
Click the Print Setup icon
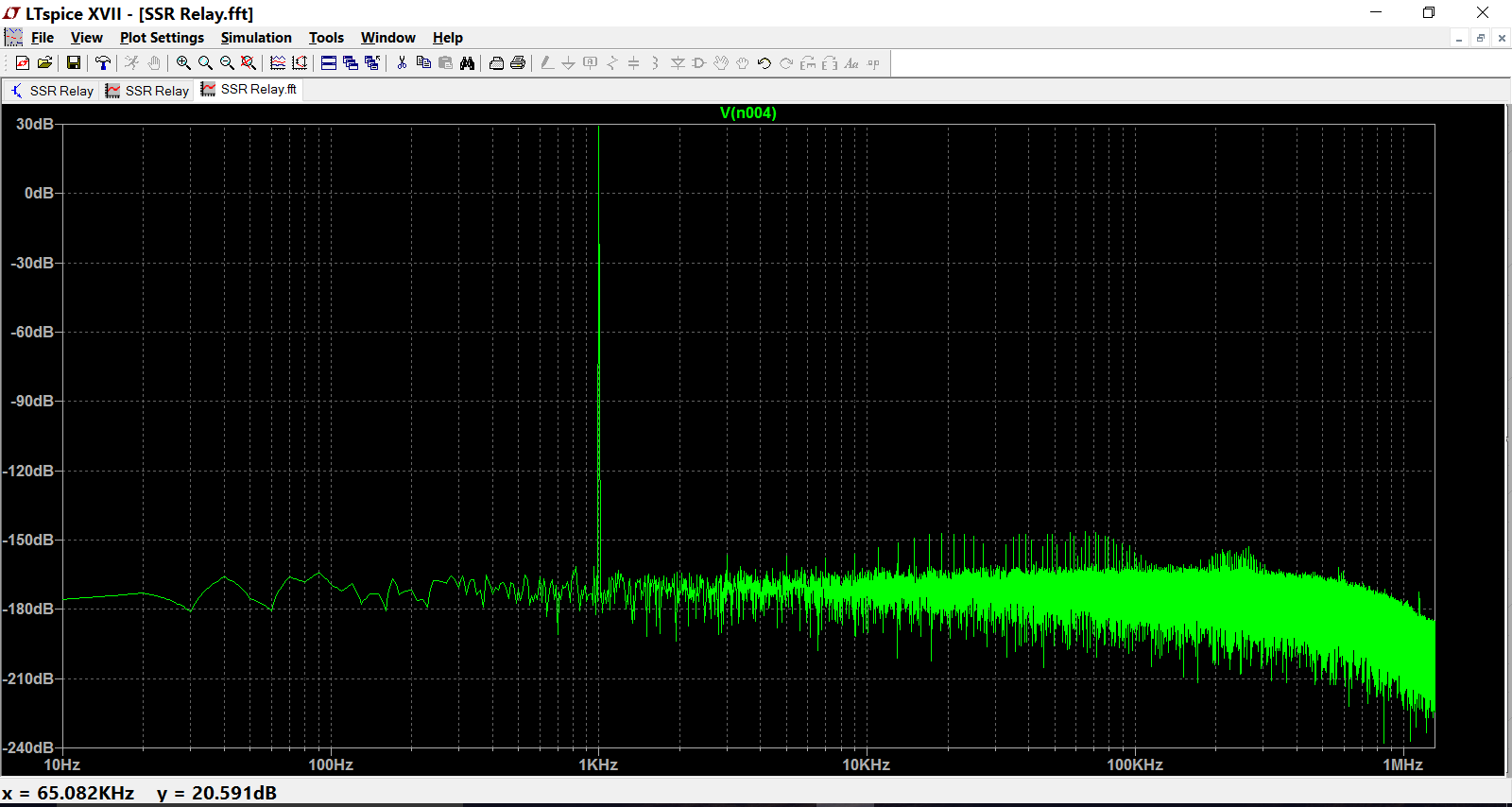tap(496, 63)
